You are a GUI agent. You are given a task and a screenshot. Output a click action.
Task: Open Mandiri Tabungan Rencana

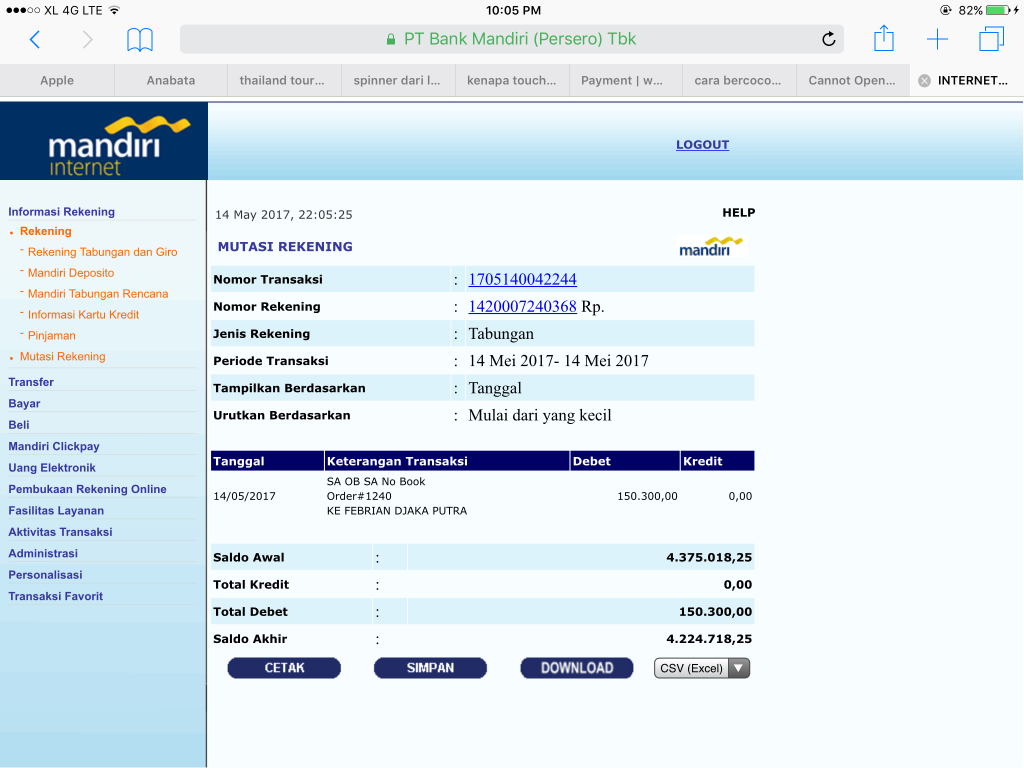click(98, 294)
